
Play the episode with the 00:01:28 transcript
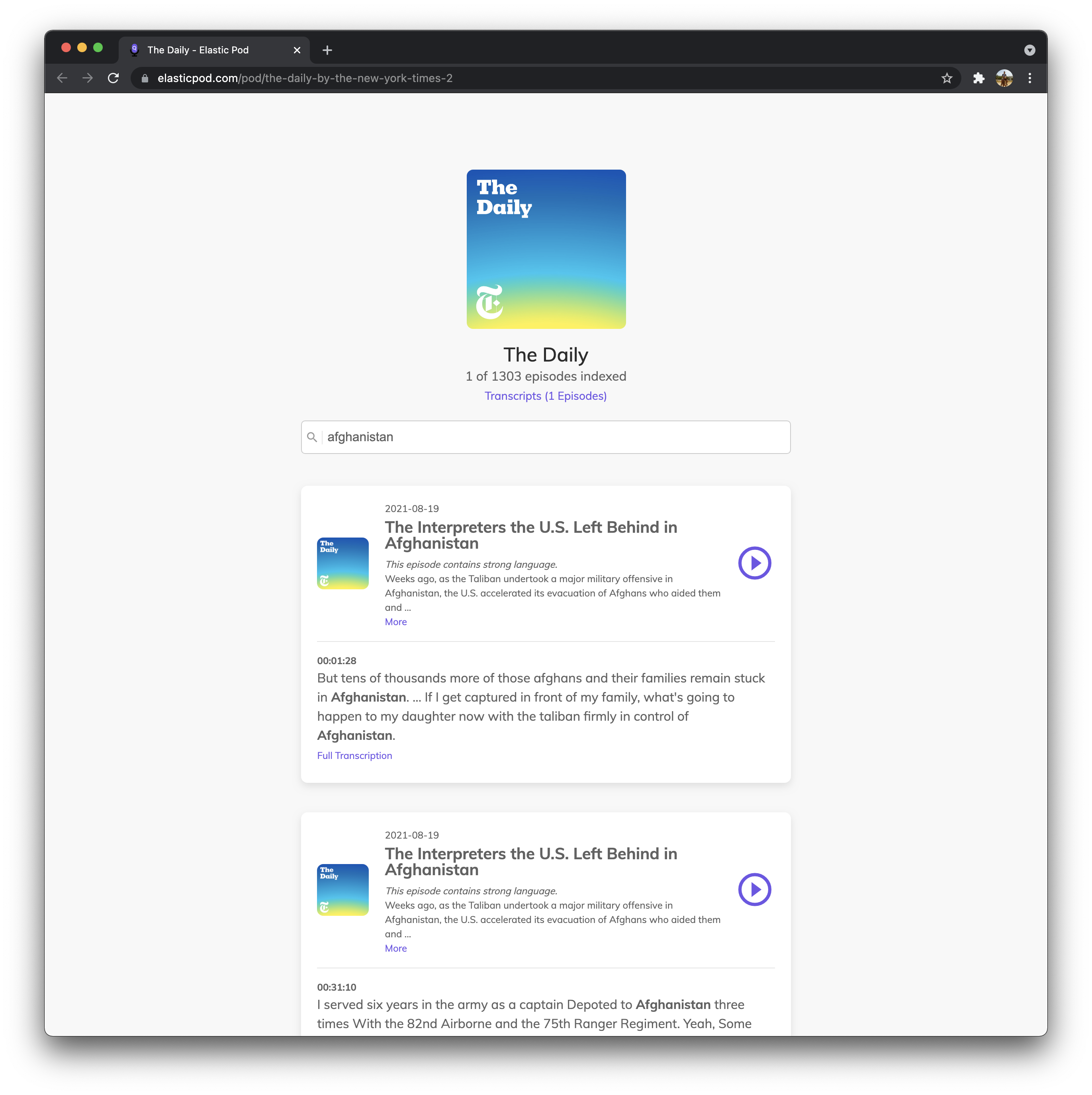(754, 563)
